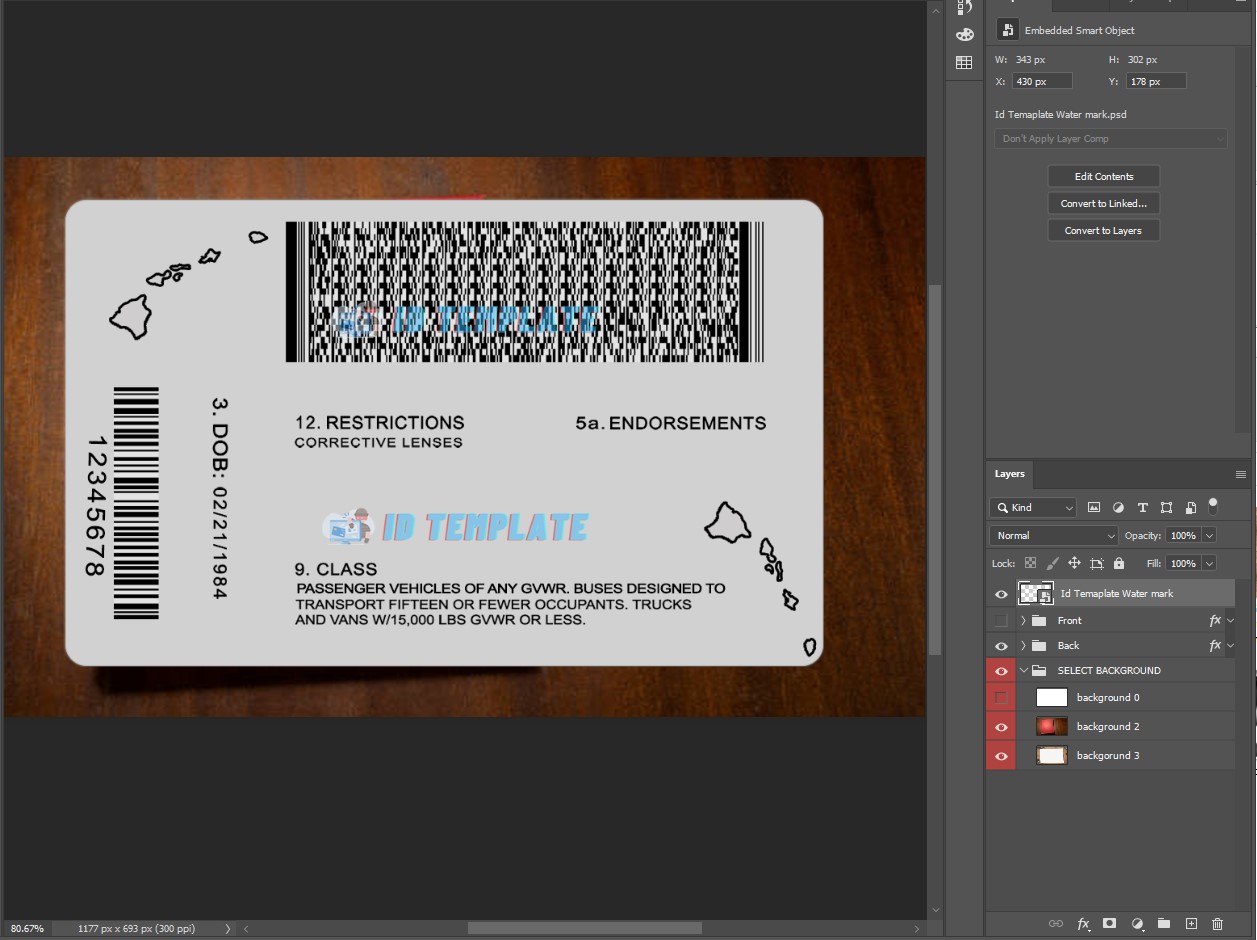Hide the SELECT BACKGROUND group

coord(1001,671)
